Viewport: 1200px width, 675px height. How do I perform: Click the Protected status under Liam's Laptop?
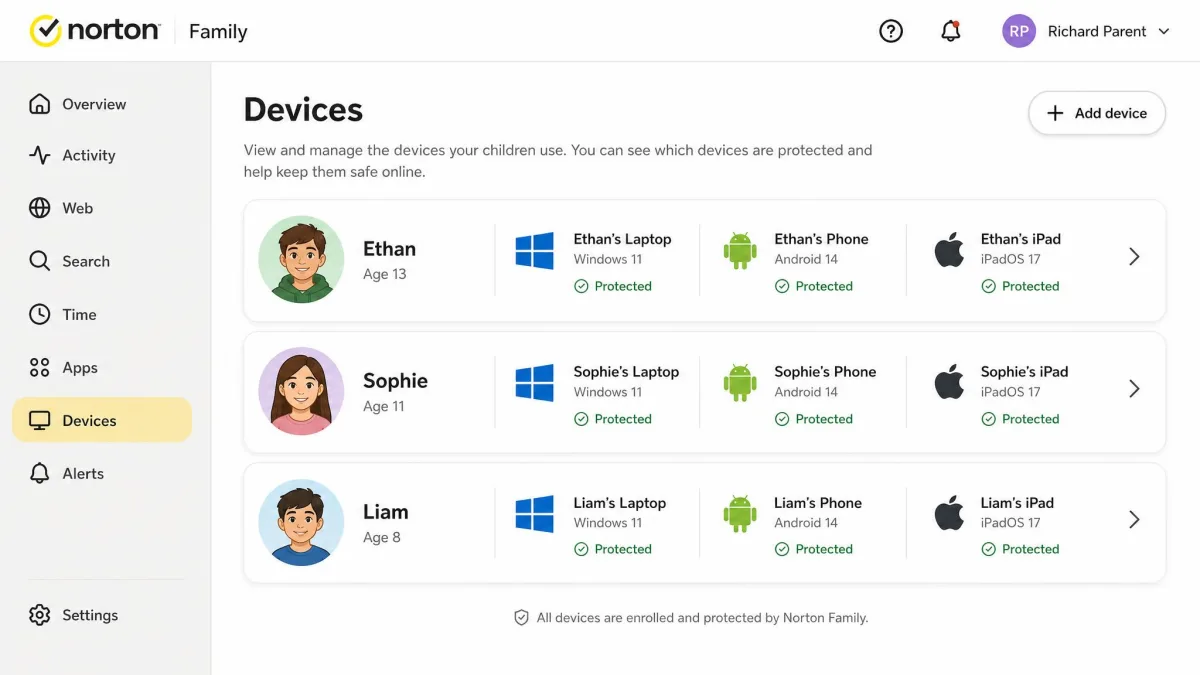[x=613, y=549]
